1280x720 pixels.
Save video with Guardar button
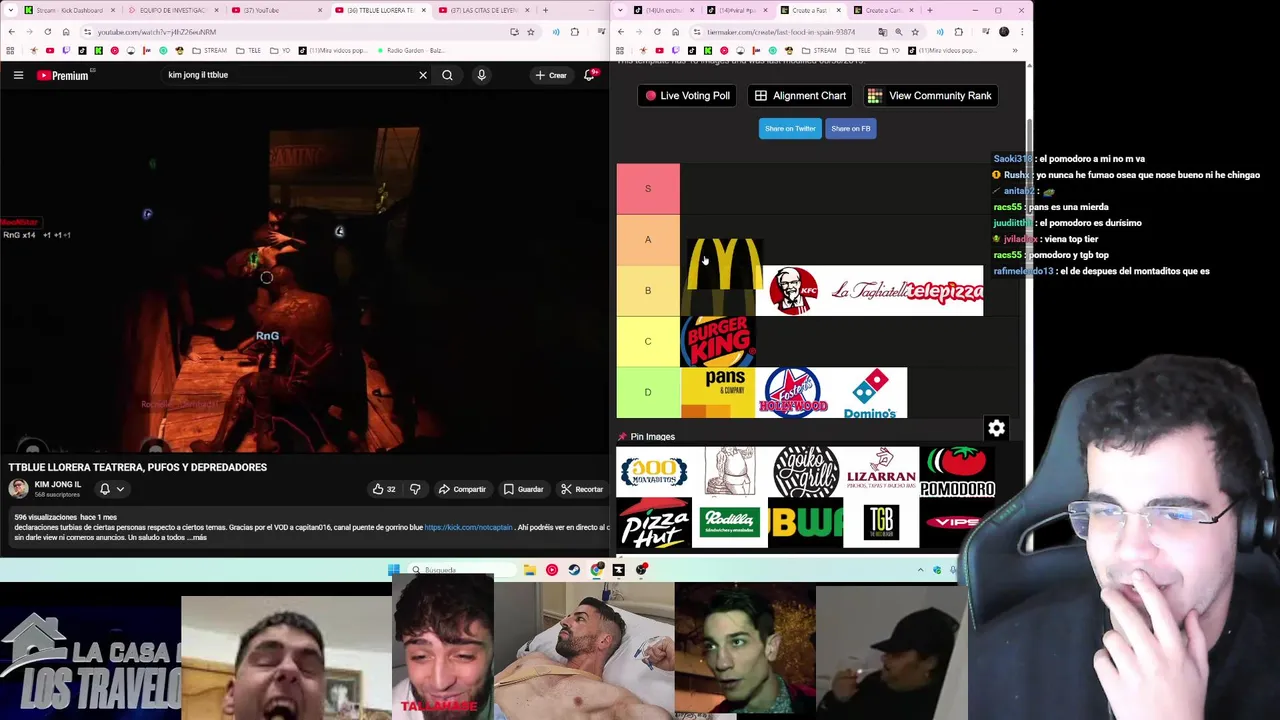[523, 489]
